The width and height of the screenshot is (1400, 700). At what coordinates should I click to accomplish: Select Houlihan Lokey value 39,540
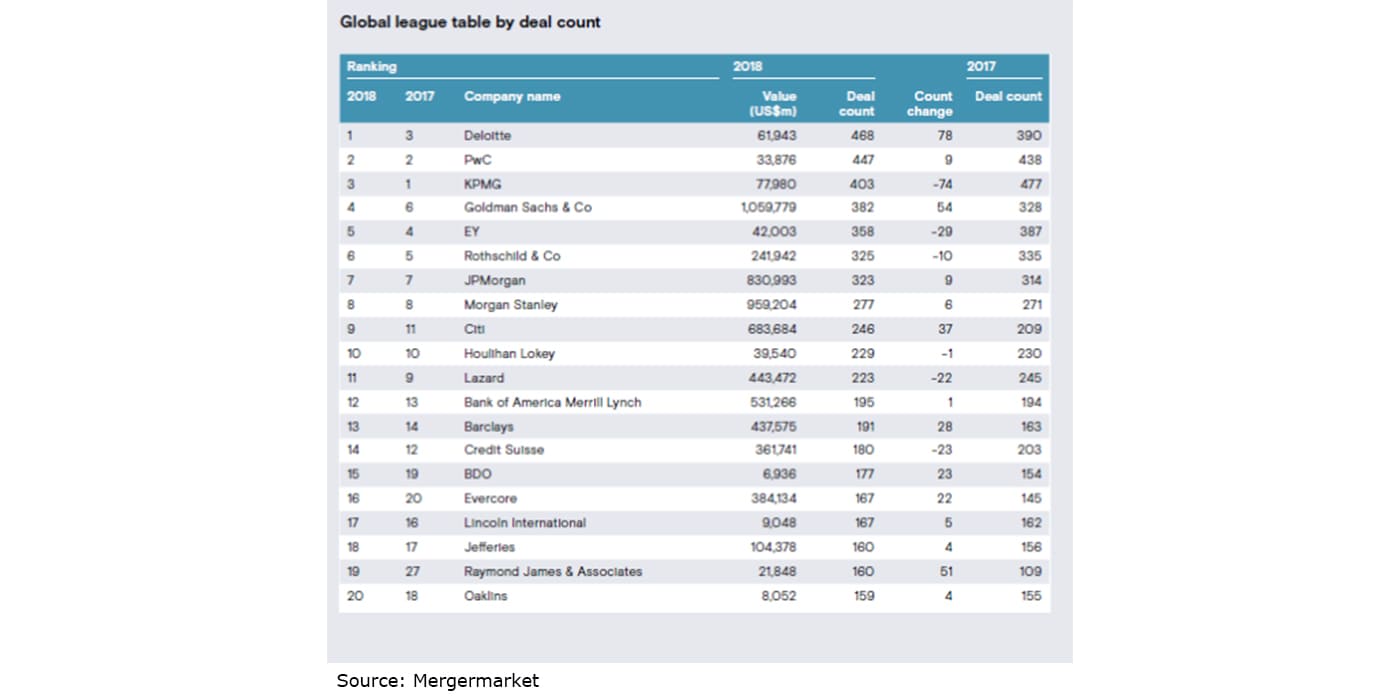pyautogui.click(x=776, y=354)
